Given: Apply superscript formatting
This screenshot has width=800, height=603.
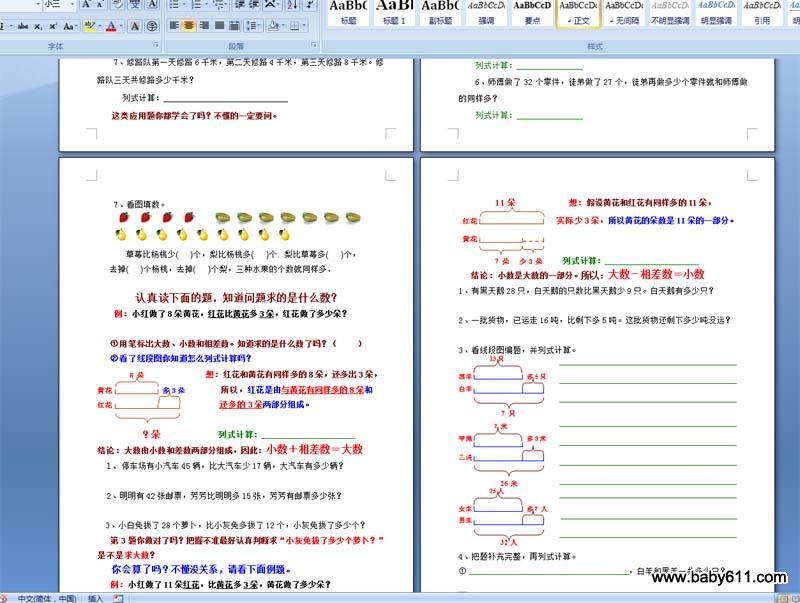Looking at the screenshot, I should [54, 26].
